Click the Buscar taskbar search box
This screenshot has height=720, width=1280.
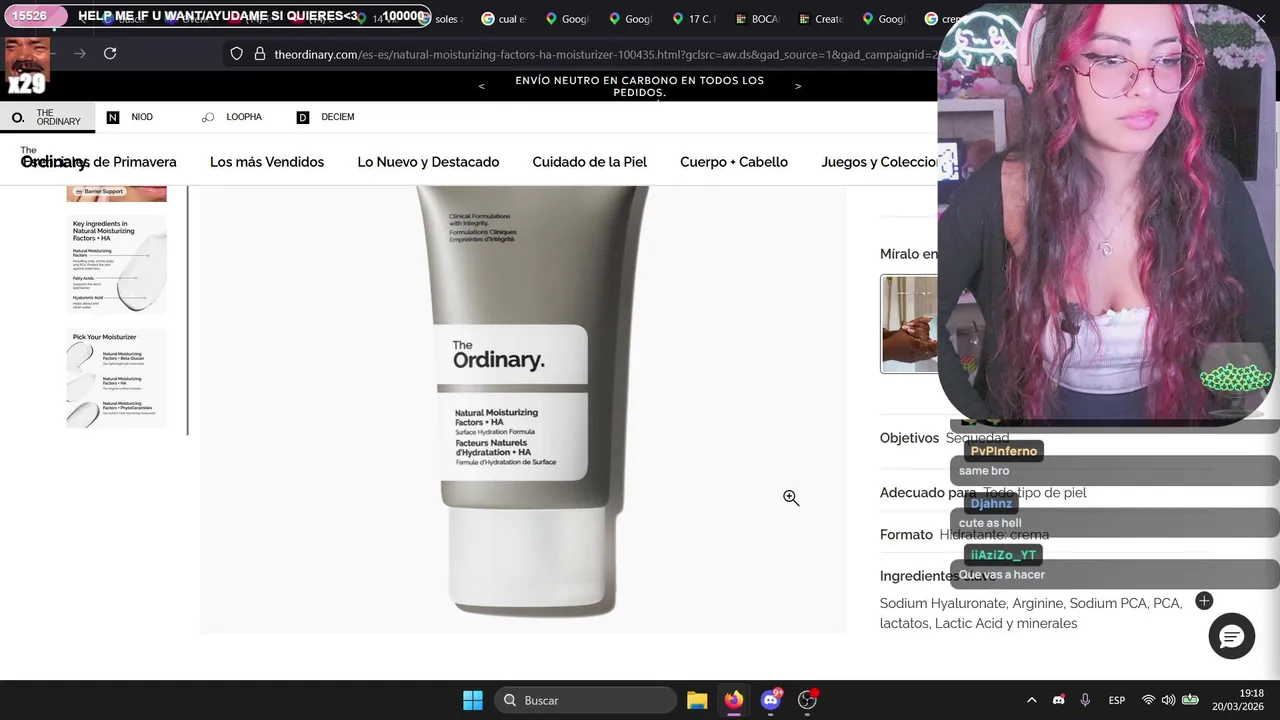tap(586, 700)
